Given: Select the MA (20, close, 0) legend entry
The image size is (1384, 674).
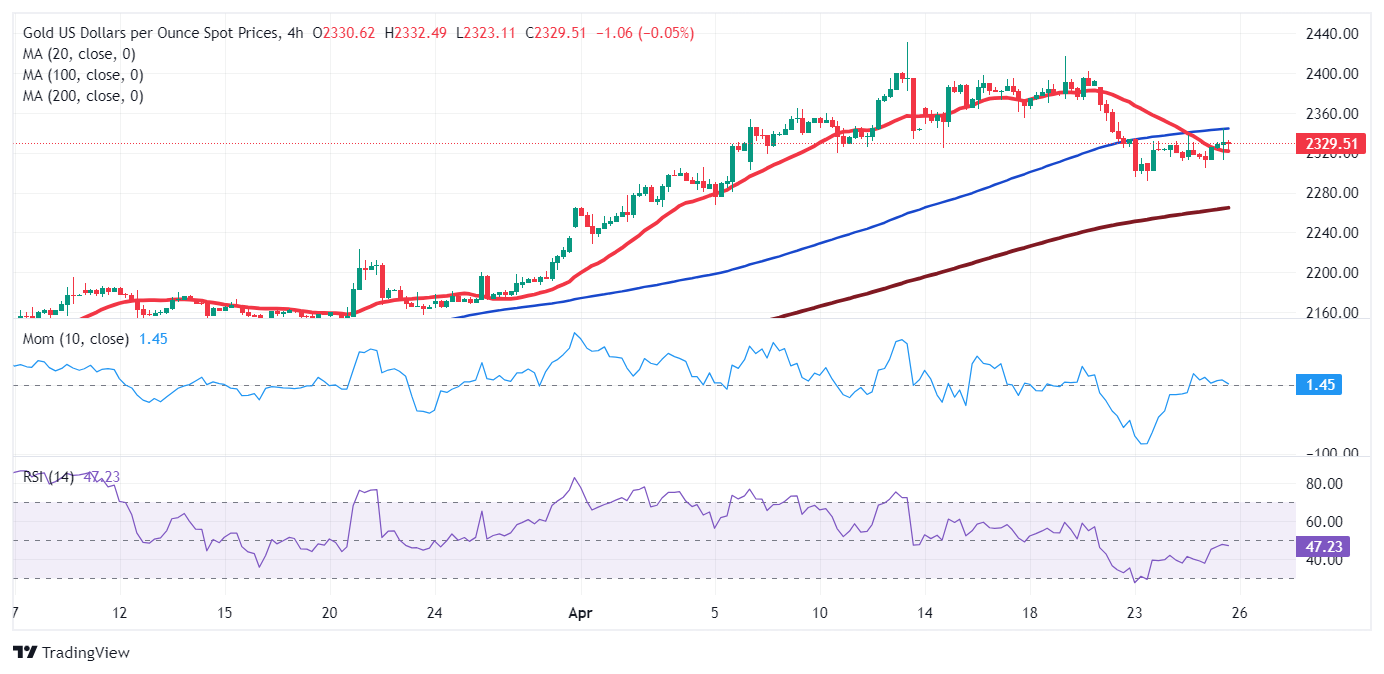Looking at the screenshot, I should coord(77,54).
